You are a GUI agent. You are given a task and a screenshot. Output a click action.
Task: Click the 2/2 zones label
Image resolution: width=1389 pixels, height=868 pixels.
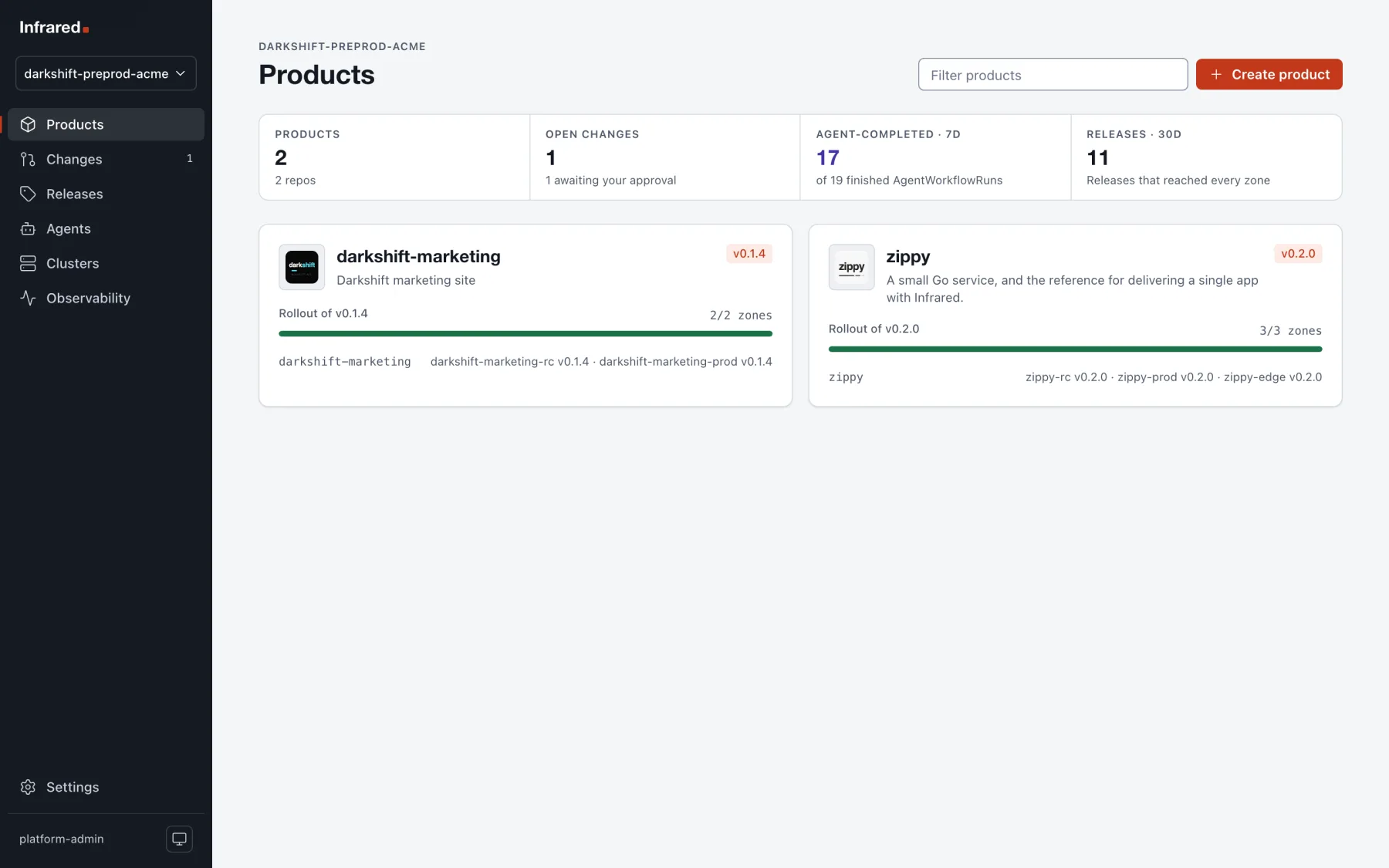pyautogui.click(x=741, y=315)
